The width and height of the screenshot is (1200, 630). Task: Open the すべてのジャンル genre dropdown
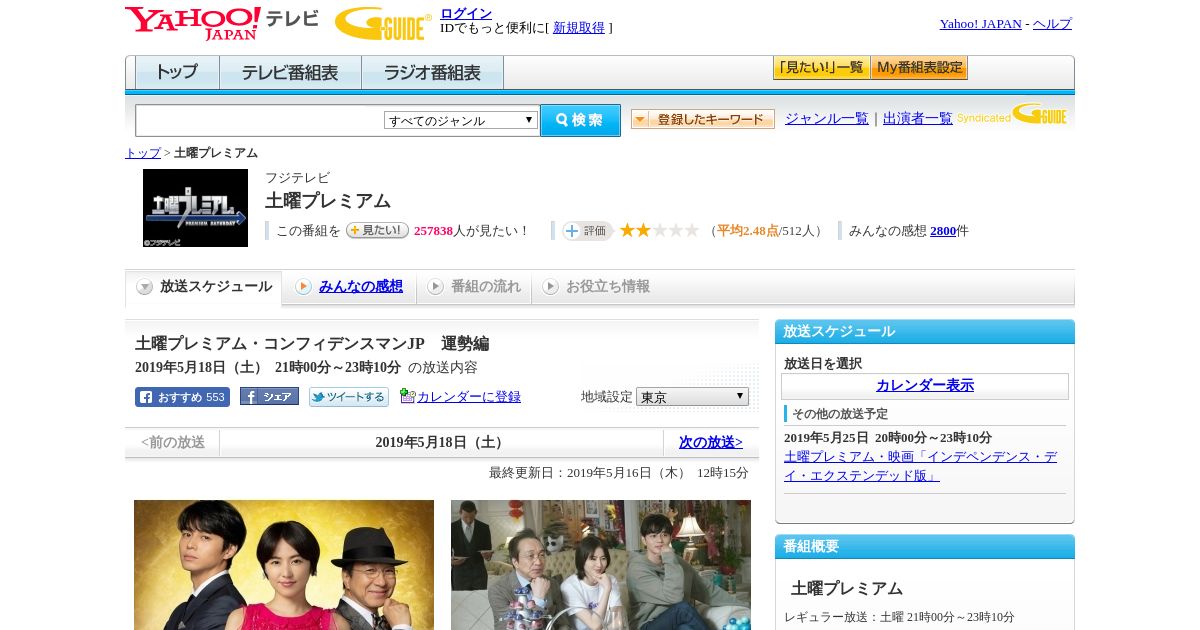point(461,120)
